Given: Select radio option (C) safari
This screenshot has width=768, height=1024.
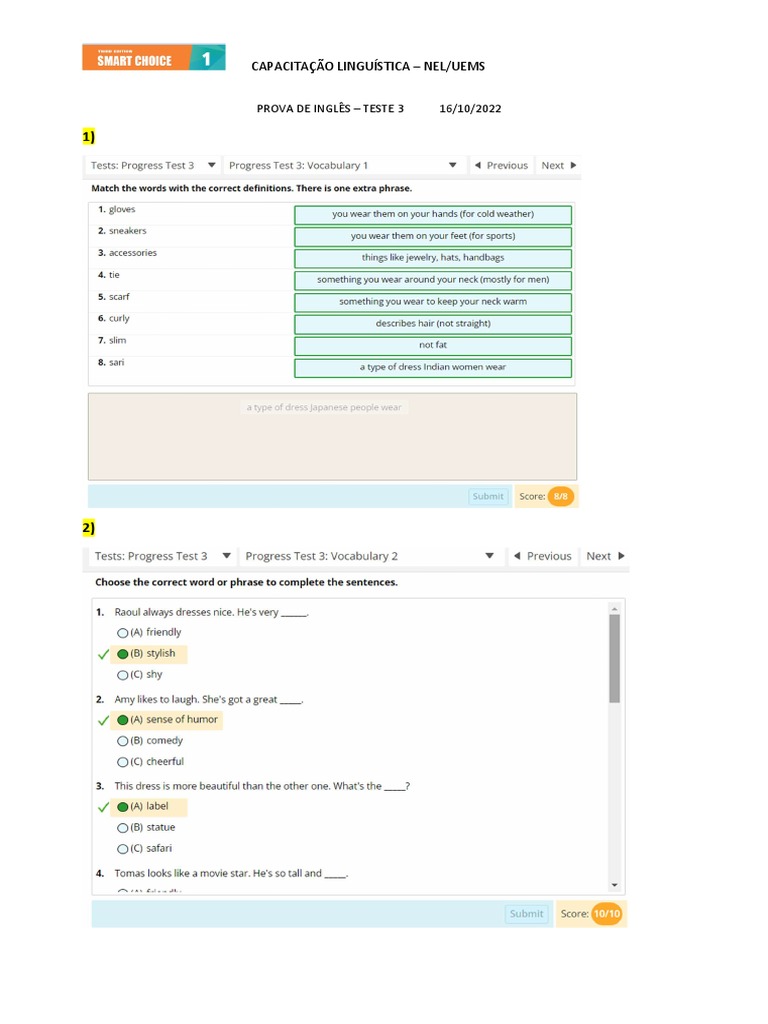Looking at the screenshot, I should [x=122, y=849].
